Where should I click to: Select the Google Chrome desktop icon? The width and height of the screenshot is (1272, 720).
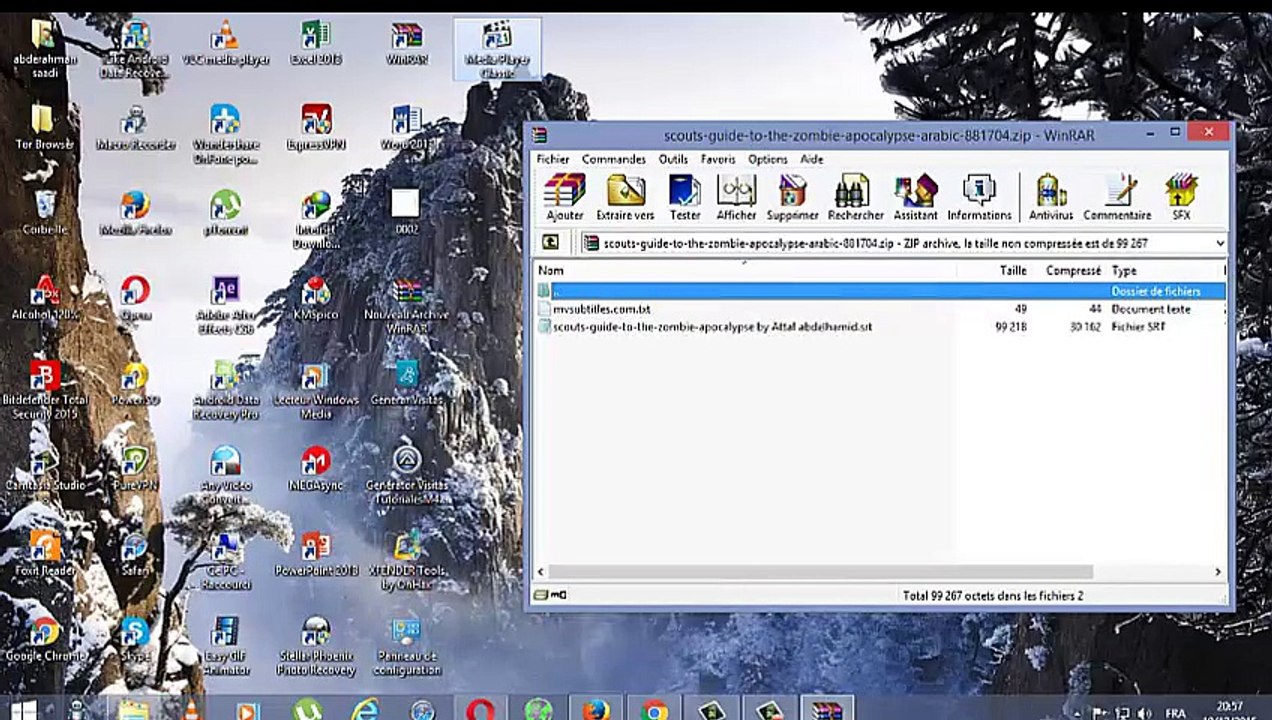(45, 640)
